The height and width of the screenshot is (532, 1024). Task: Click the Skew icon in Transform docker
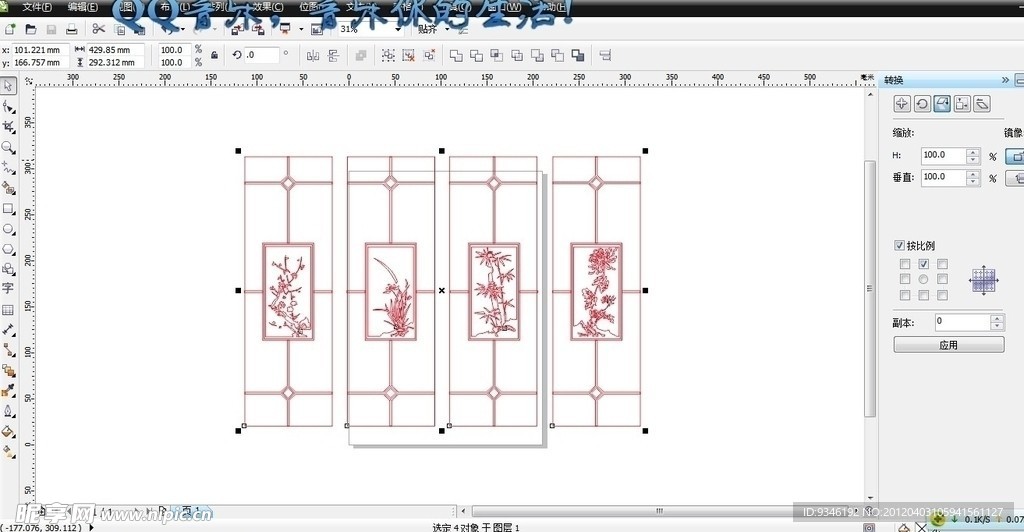pyautogui.click(x=982, y=103)
